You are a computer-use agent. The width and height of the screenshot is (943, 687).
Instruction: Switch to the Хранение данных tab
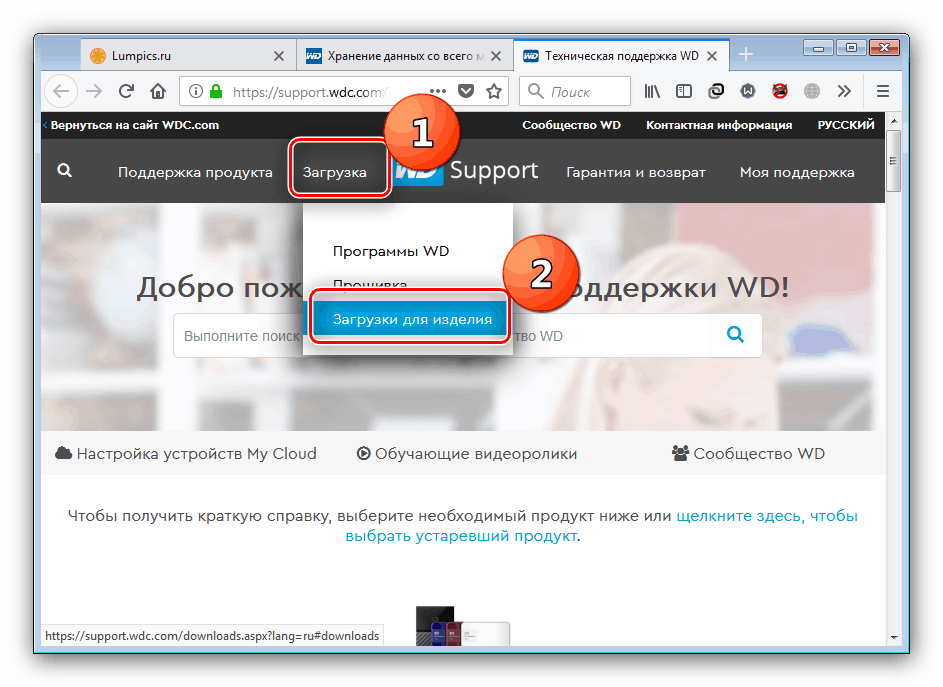405,56
